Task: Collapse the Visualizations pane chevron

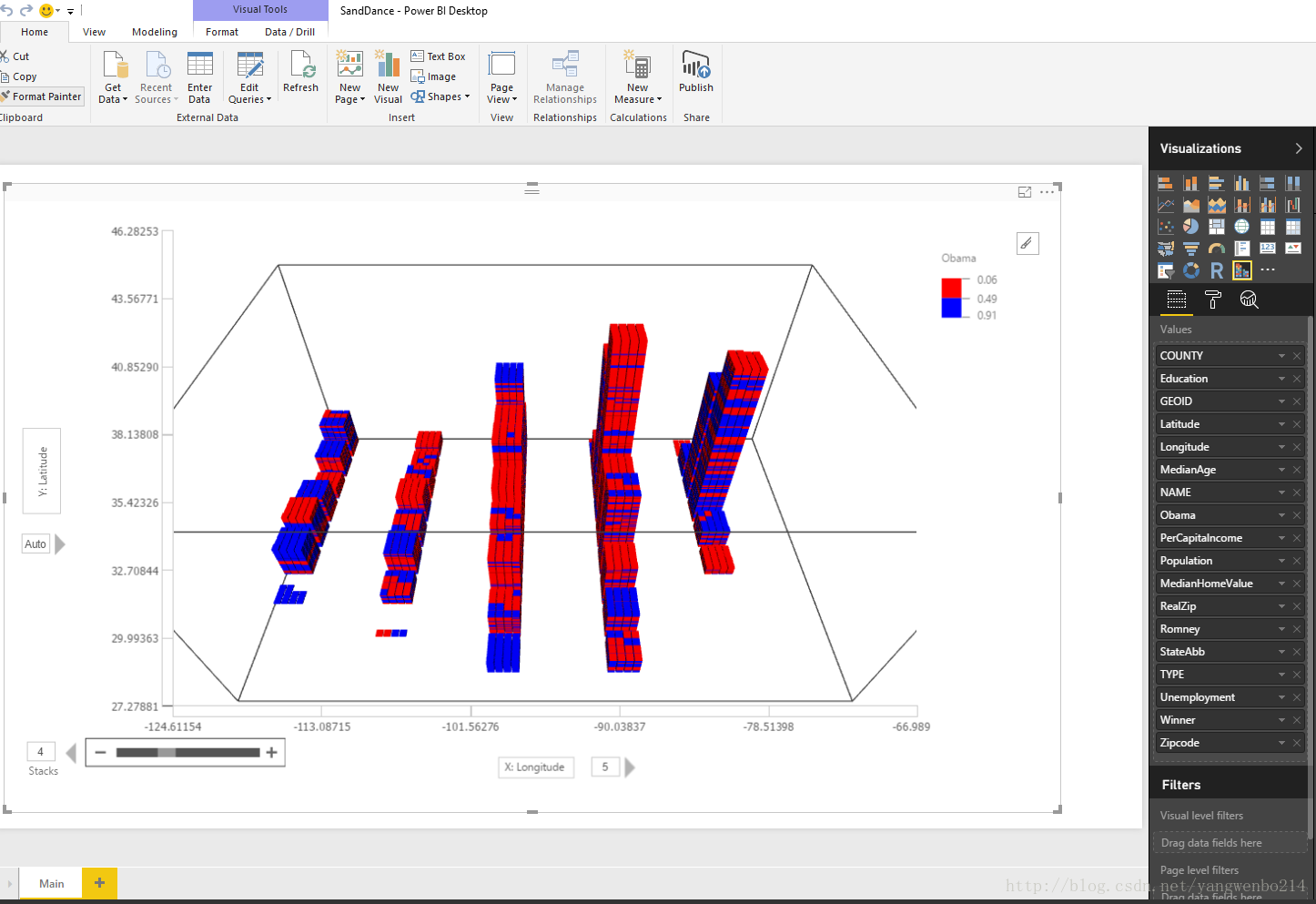Action: [x=1299, y=148]
